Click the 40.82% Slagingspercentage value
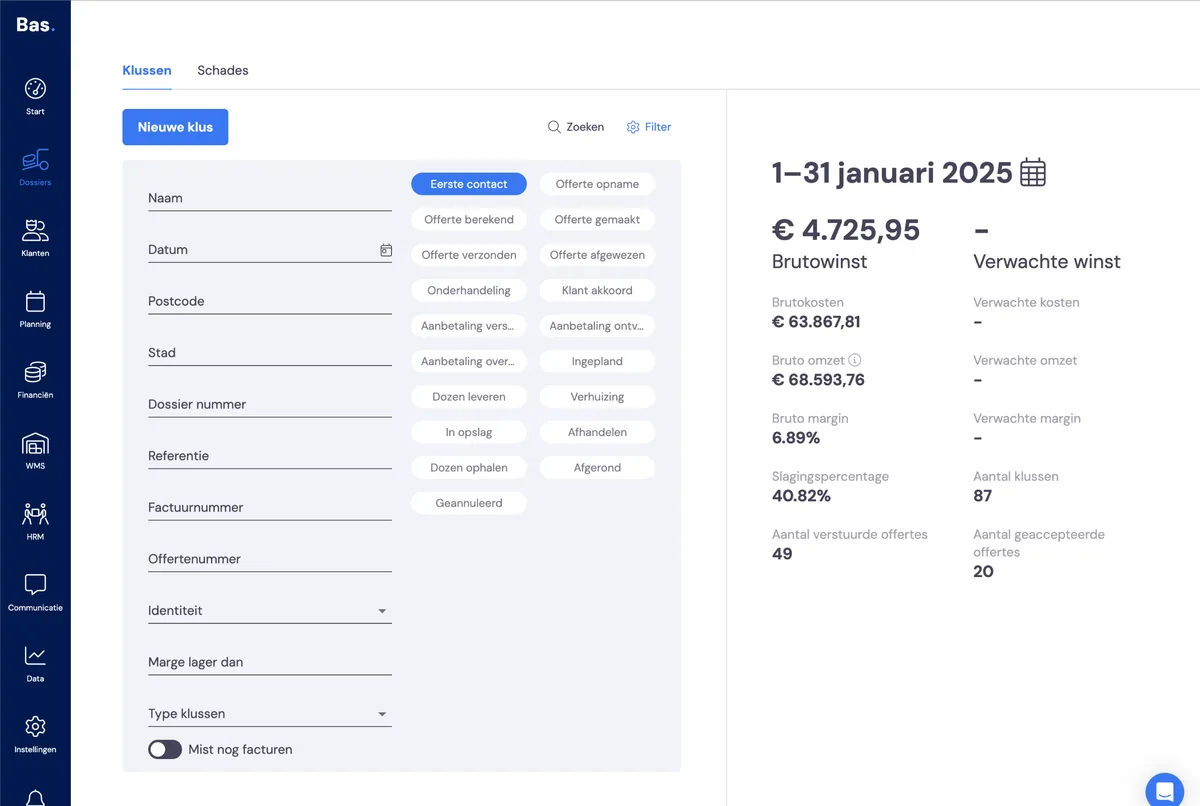The width and height of the screenshot is (1200, 806). click(x=801, y=495)
